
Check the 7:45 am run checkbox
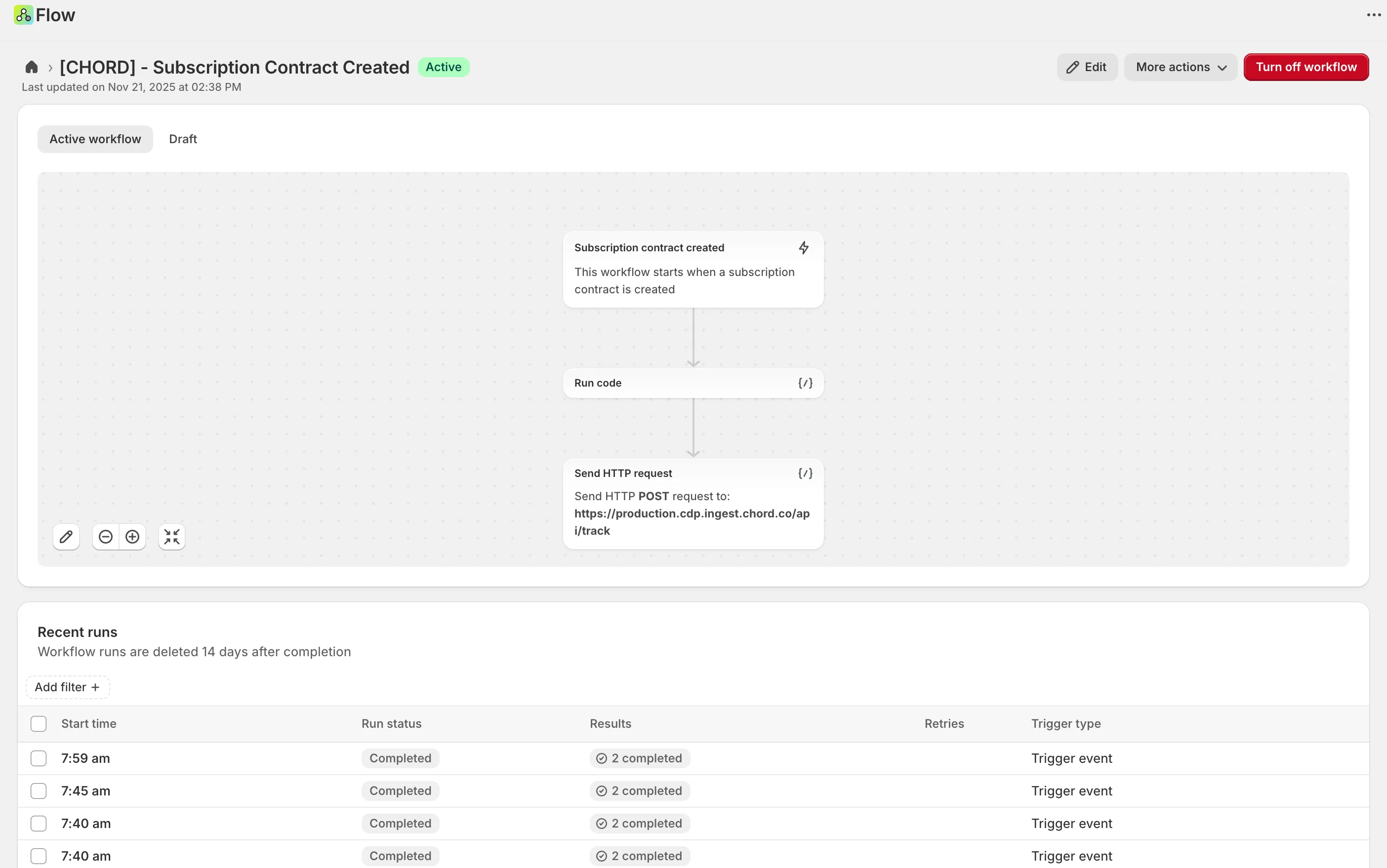click(x=39, y=791)
